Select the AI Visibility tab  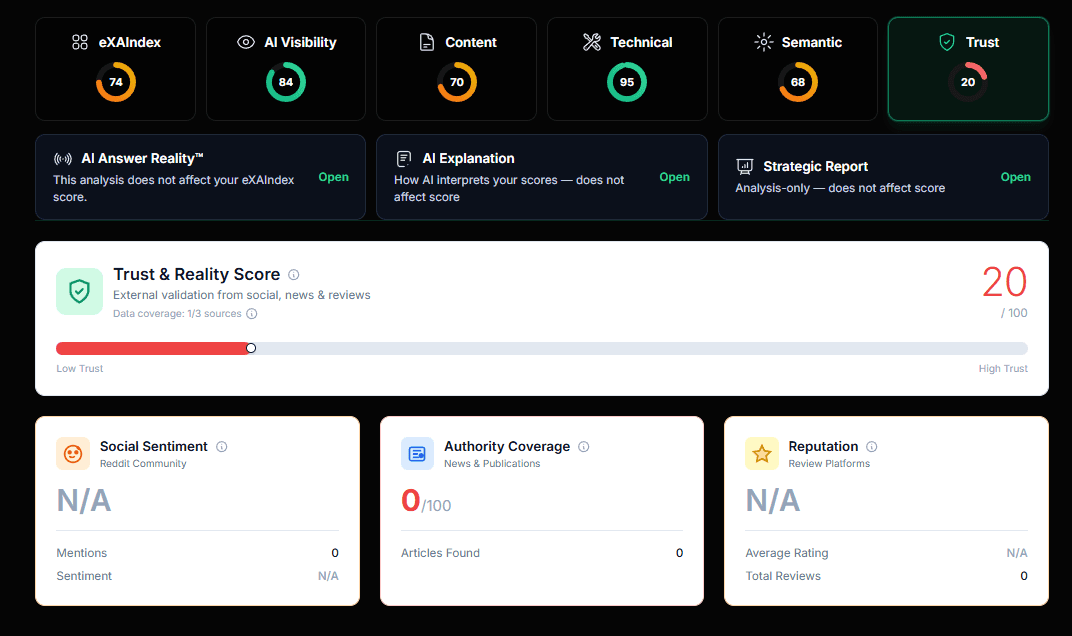click(286, 68)
